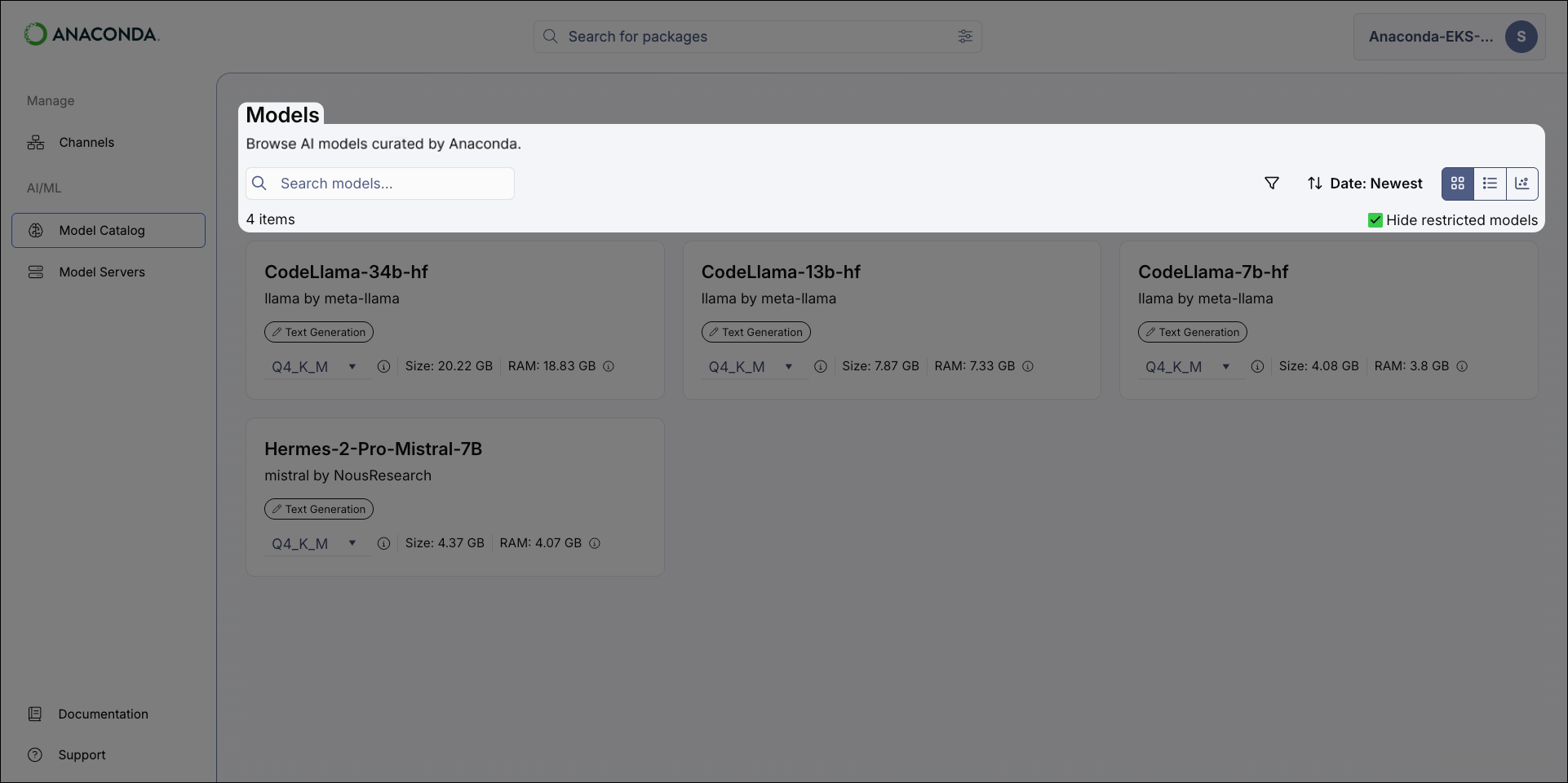Open search filter settings in top search bar
The width and height of the screenshot is (1568, 783).
coord(965,36)
